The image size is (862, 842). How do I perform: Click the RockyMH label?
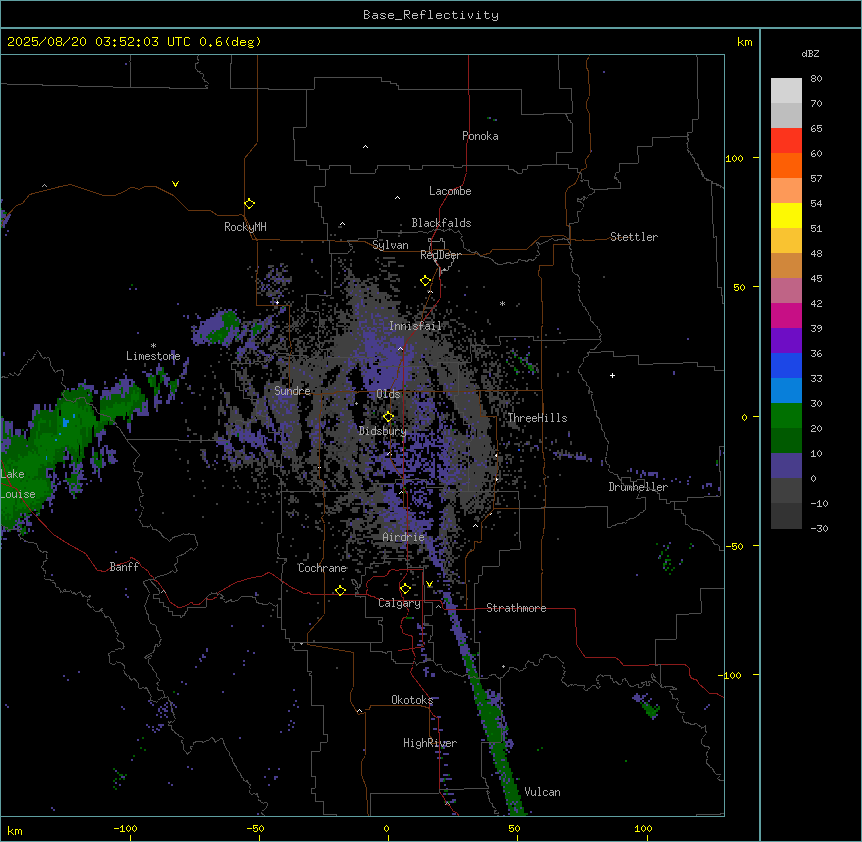pyautogui.click(x=245, y=227)
